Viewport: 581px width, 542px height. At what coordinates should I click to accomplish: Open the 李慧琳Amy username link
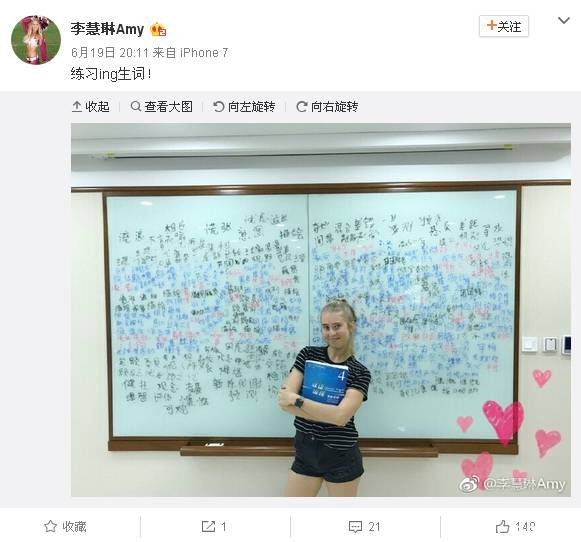tap(107, 29)
